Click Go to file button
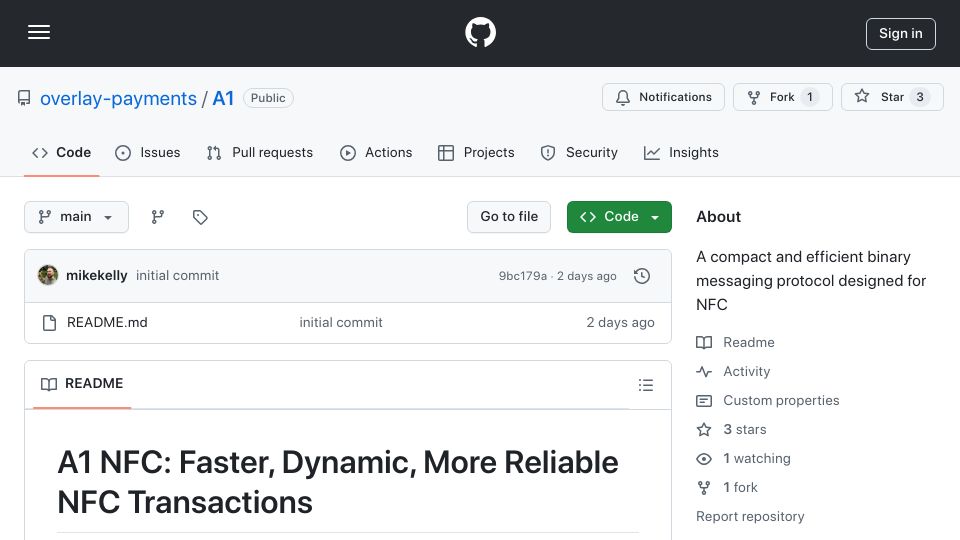This screenshot has height=540, width=960. (x=509, y=217)
